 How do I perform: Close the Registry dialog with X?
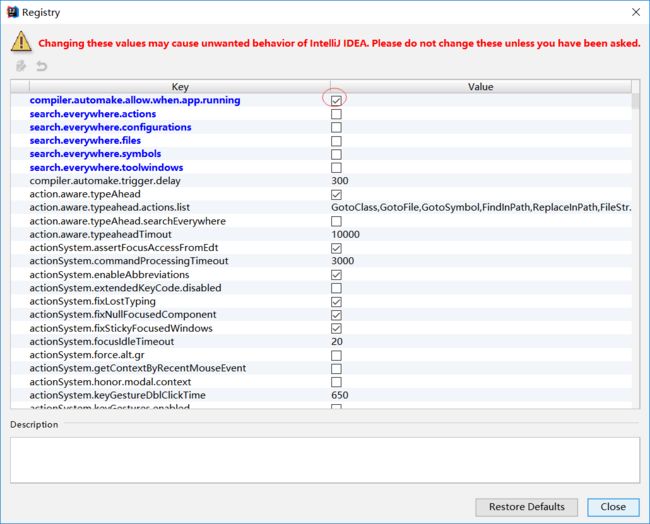pyautogui.click(x=636, y=12)
